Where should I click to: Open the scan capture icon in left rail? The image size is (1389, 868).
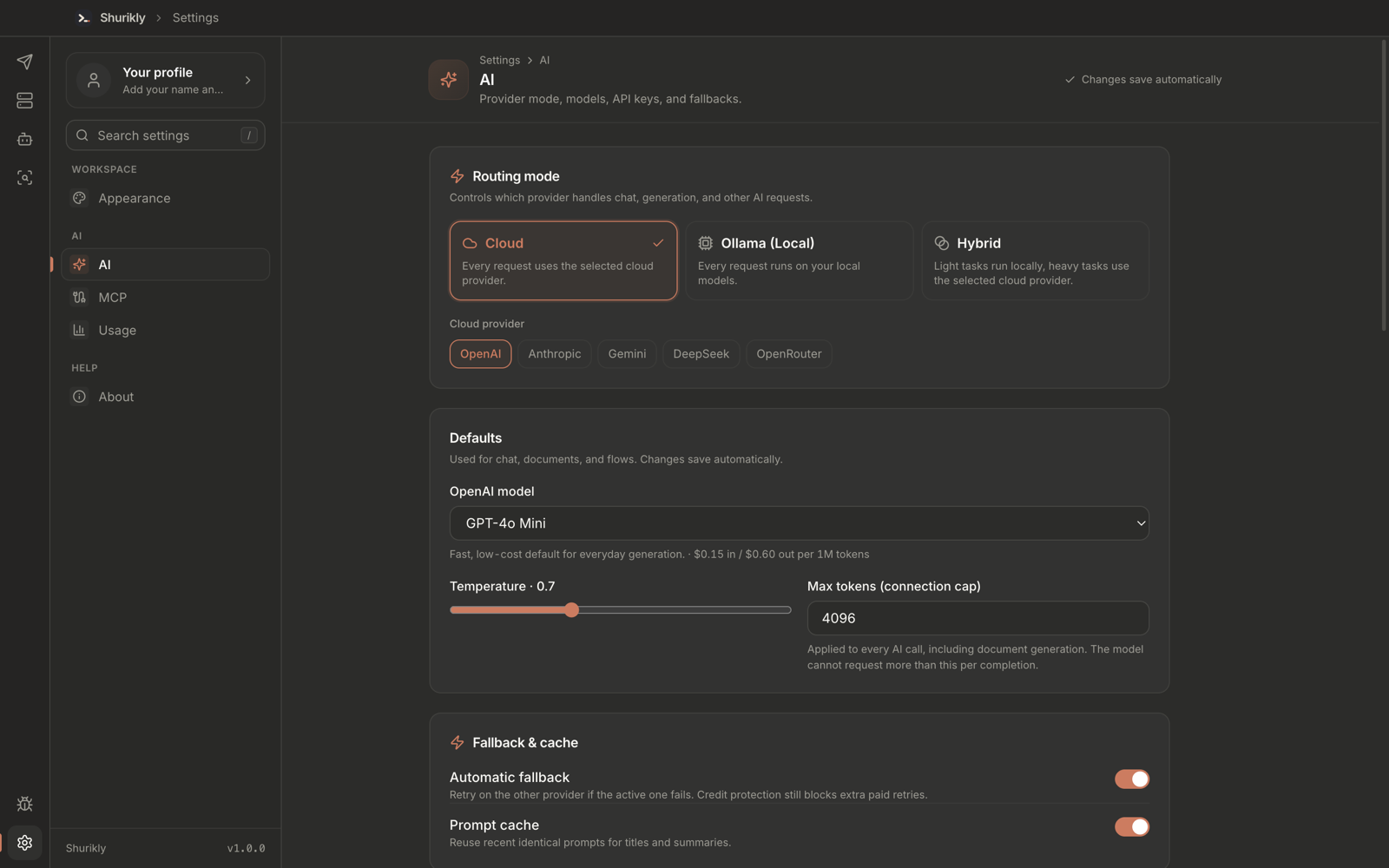pyautogui.click(x=24, y=177)
